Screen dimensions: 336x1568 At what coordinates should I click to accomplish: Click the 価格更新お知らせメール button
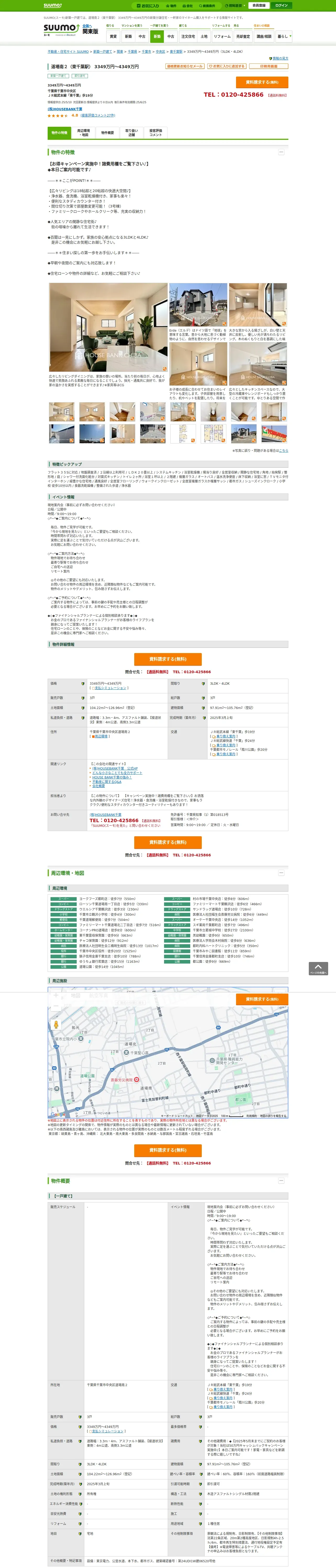coord(185,66)
